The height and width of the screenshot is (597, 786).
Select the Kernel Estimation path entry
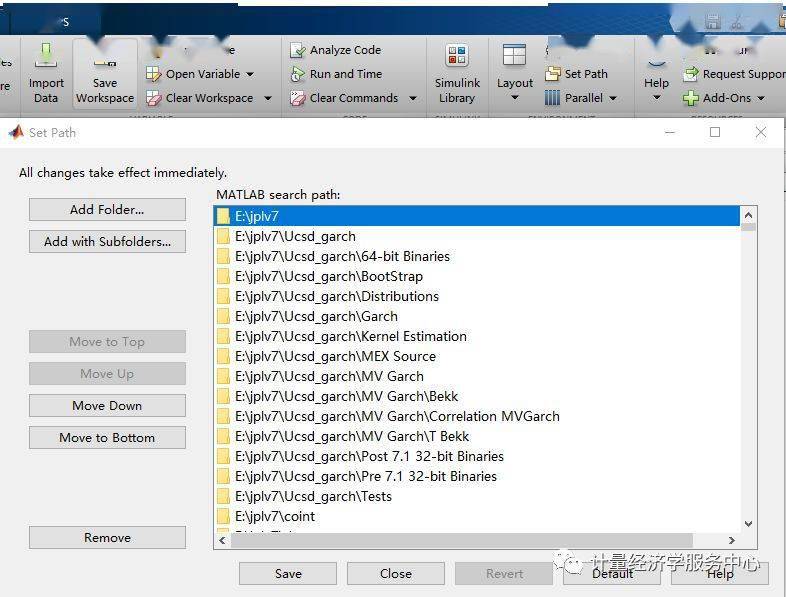(x=477, y=336)
